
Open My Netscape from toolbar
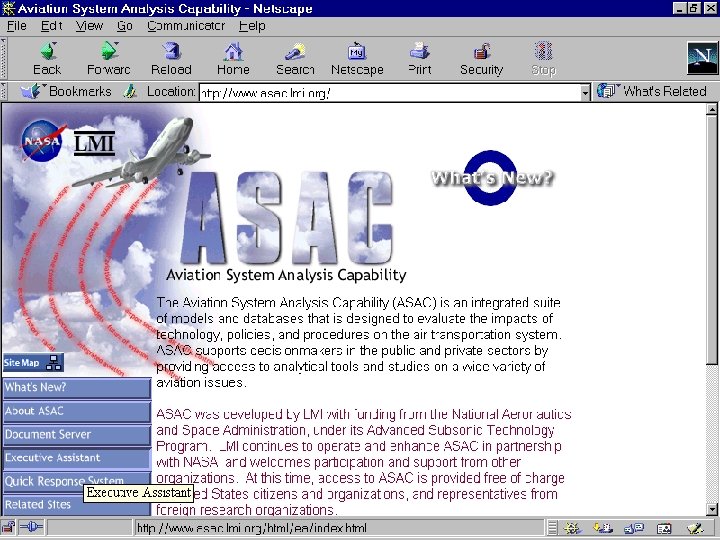point(357,58)
